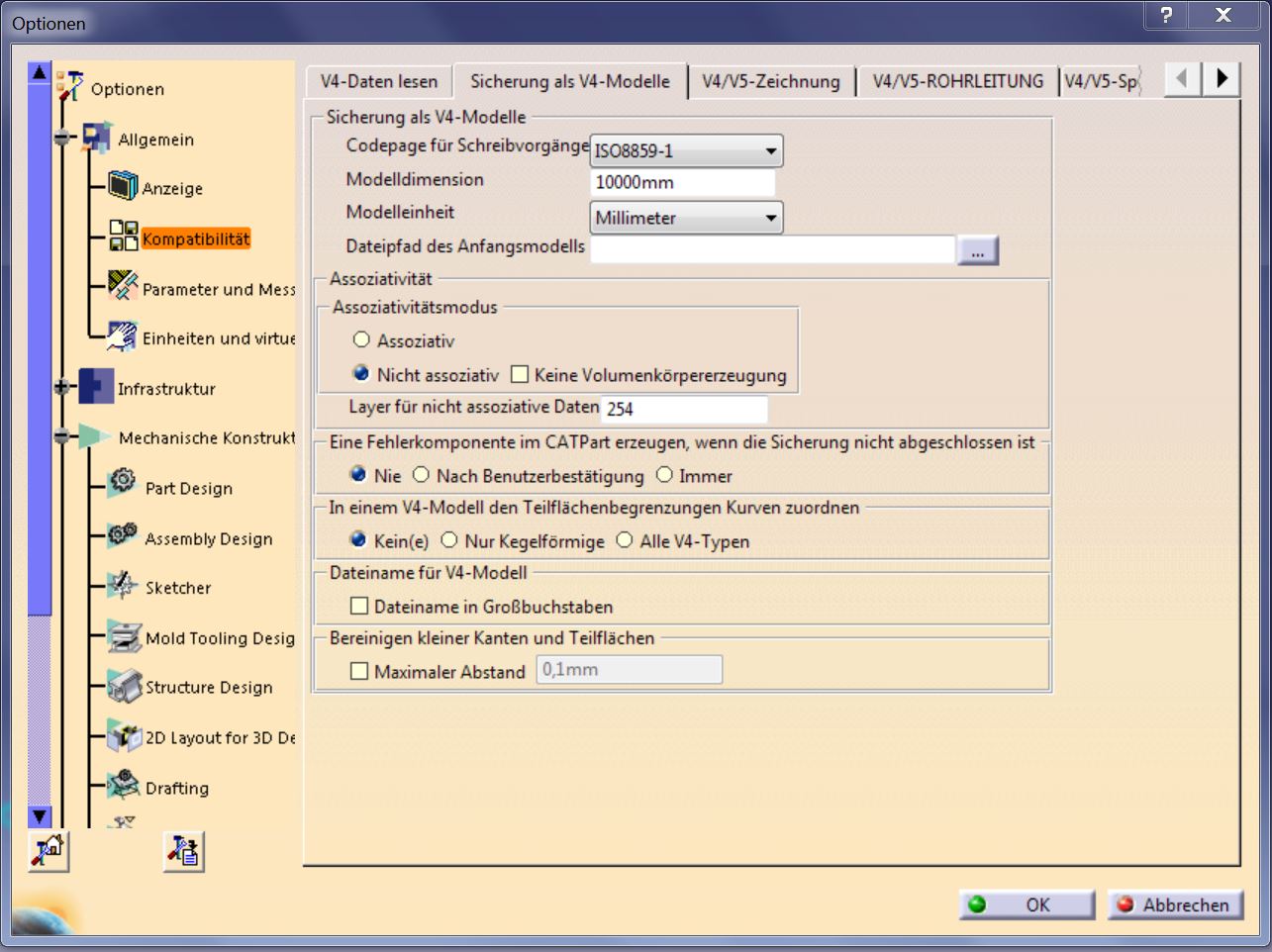Viewport: 1272px width, 952px height.
Task: Click the Sketcher icon
Action: pos(123,586)
